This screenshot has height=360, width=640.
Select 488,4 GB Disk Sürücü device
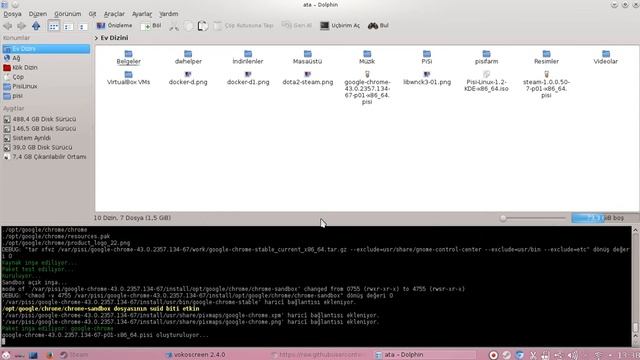(46, 119)
